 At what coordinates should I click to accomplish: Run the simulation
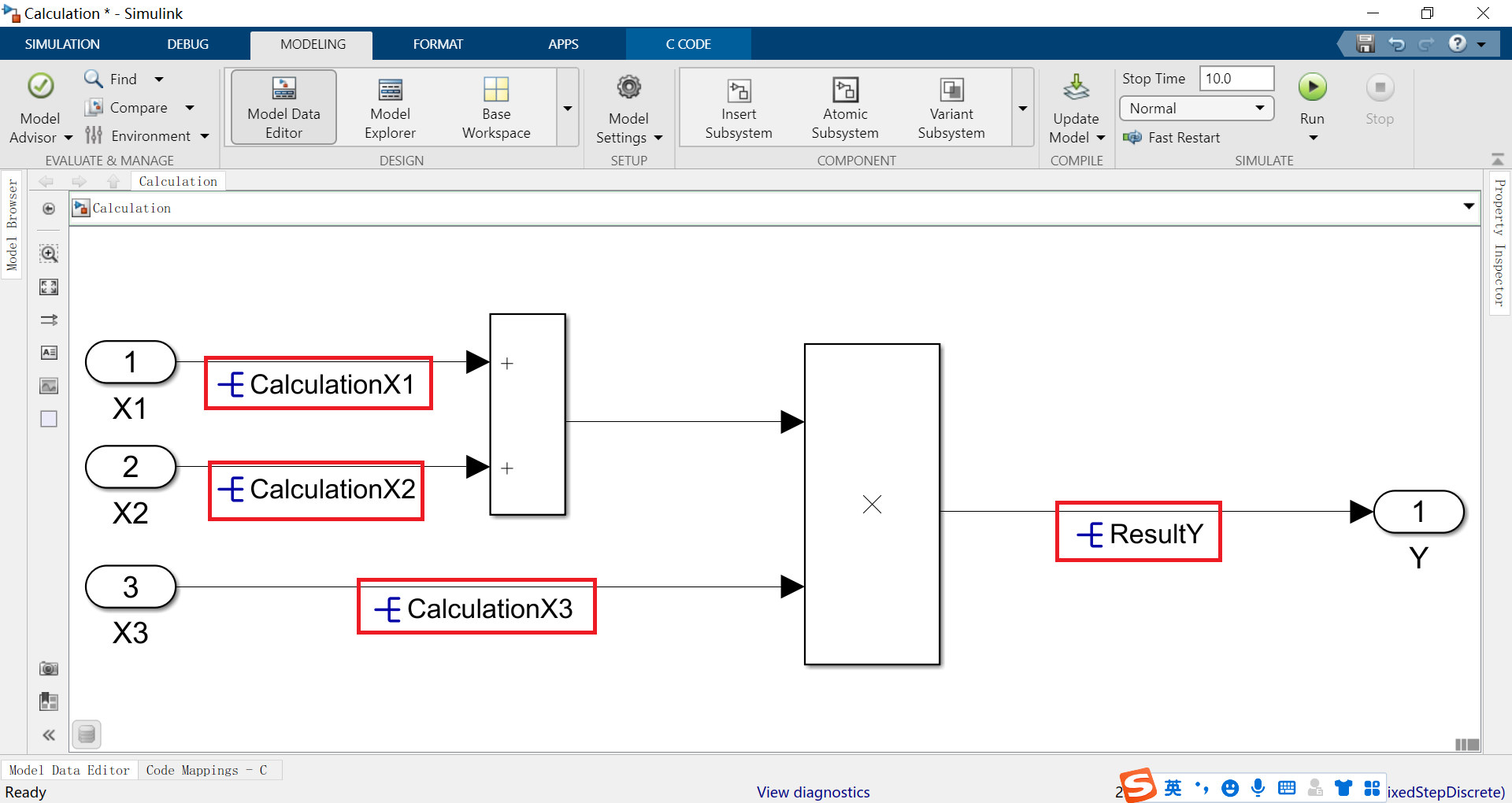coord(1313,87)
